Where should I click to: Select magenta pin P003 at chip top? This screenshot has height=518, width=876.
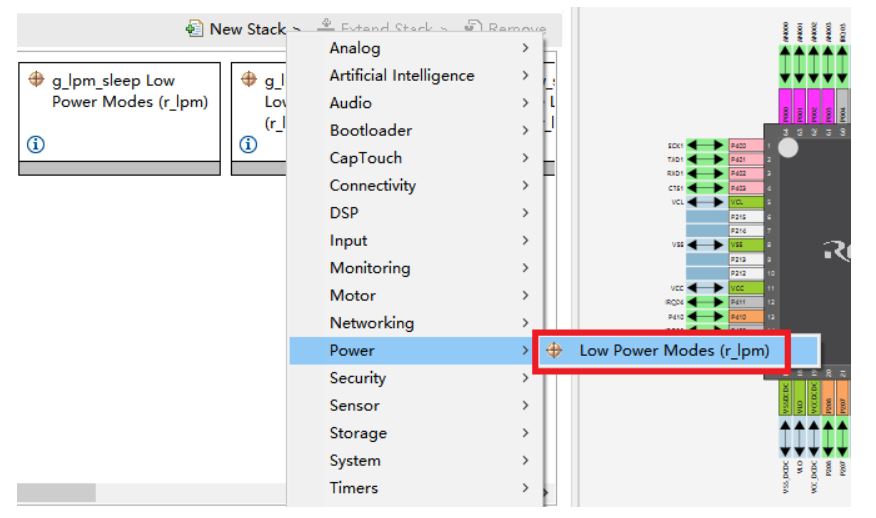point(828,106)
